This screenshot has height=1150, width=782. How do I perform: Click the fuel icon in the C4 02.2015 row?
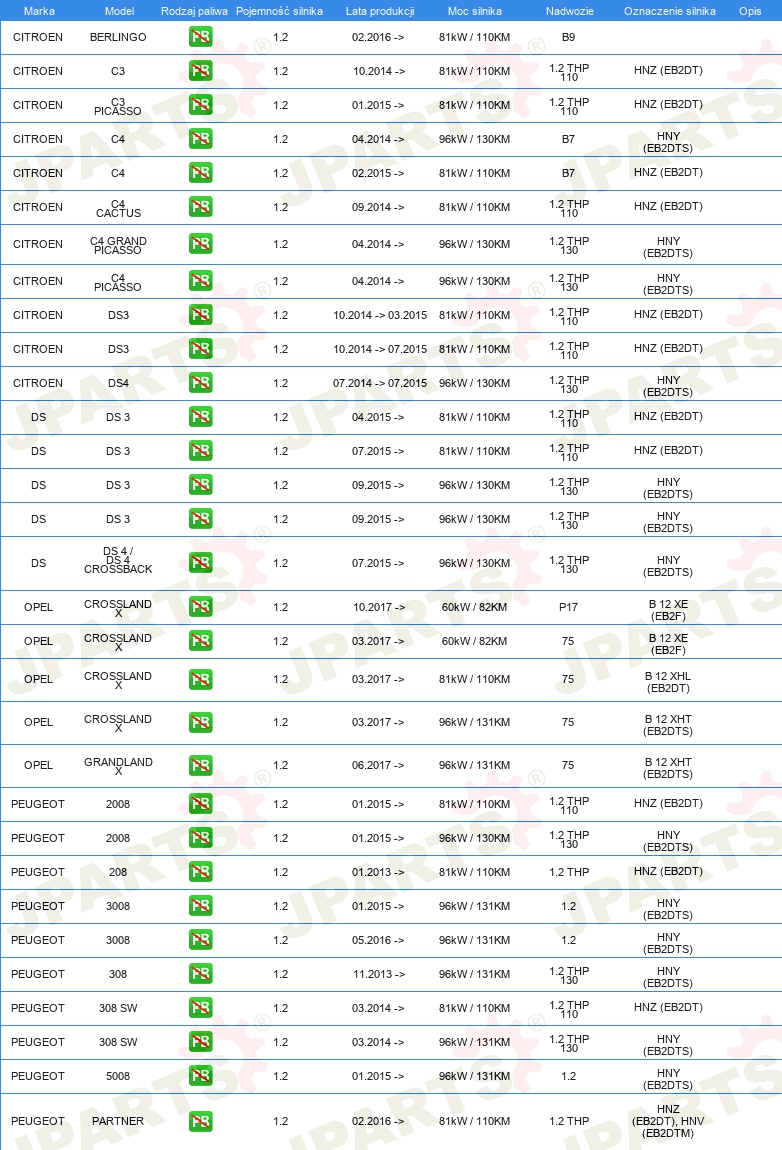point(200,172)
